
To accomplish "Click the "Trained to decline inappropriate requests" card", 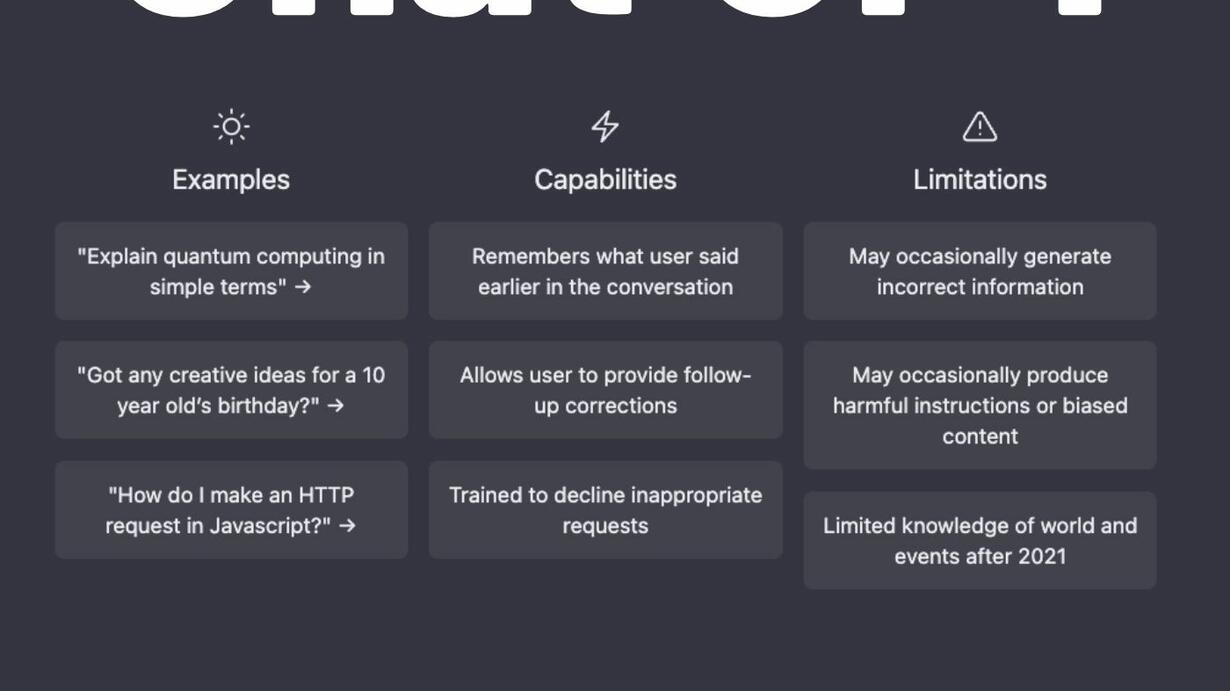I will click(x=605, y=510).
